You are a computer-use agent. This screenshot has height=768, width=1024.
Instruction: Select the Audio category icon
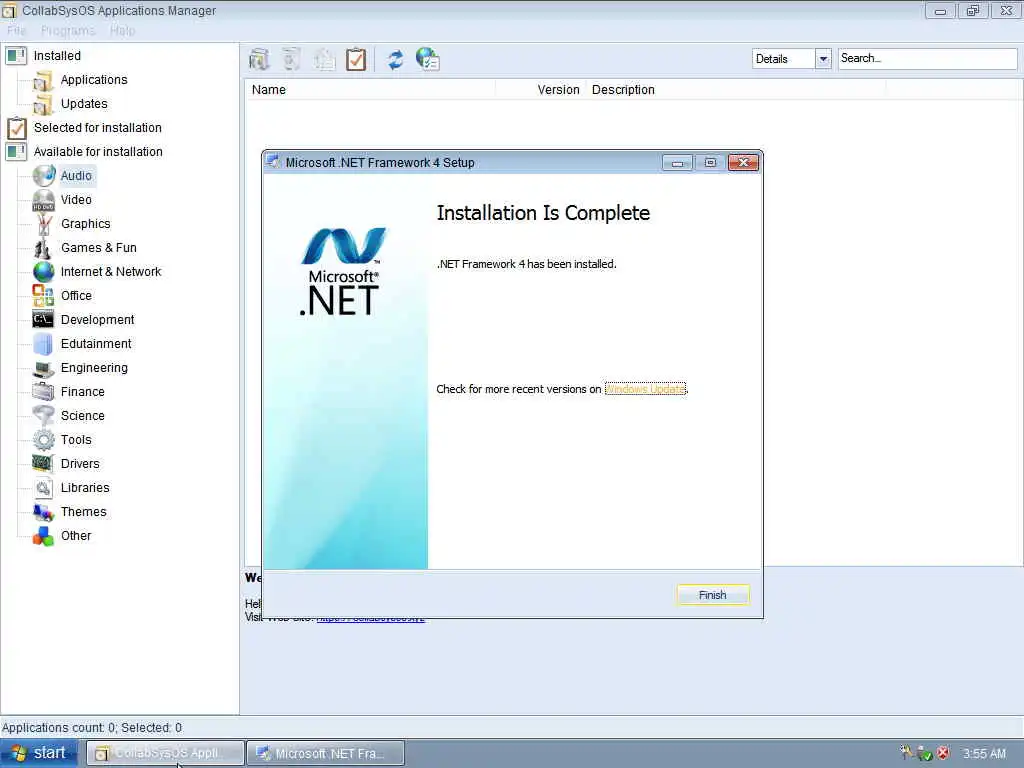(44, 176)
